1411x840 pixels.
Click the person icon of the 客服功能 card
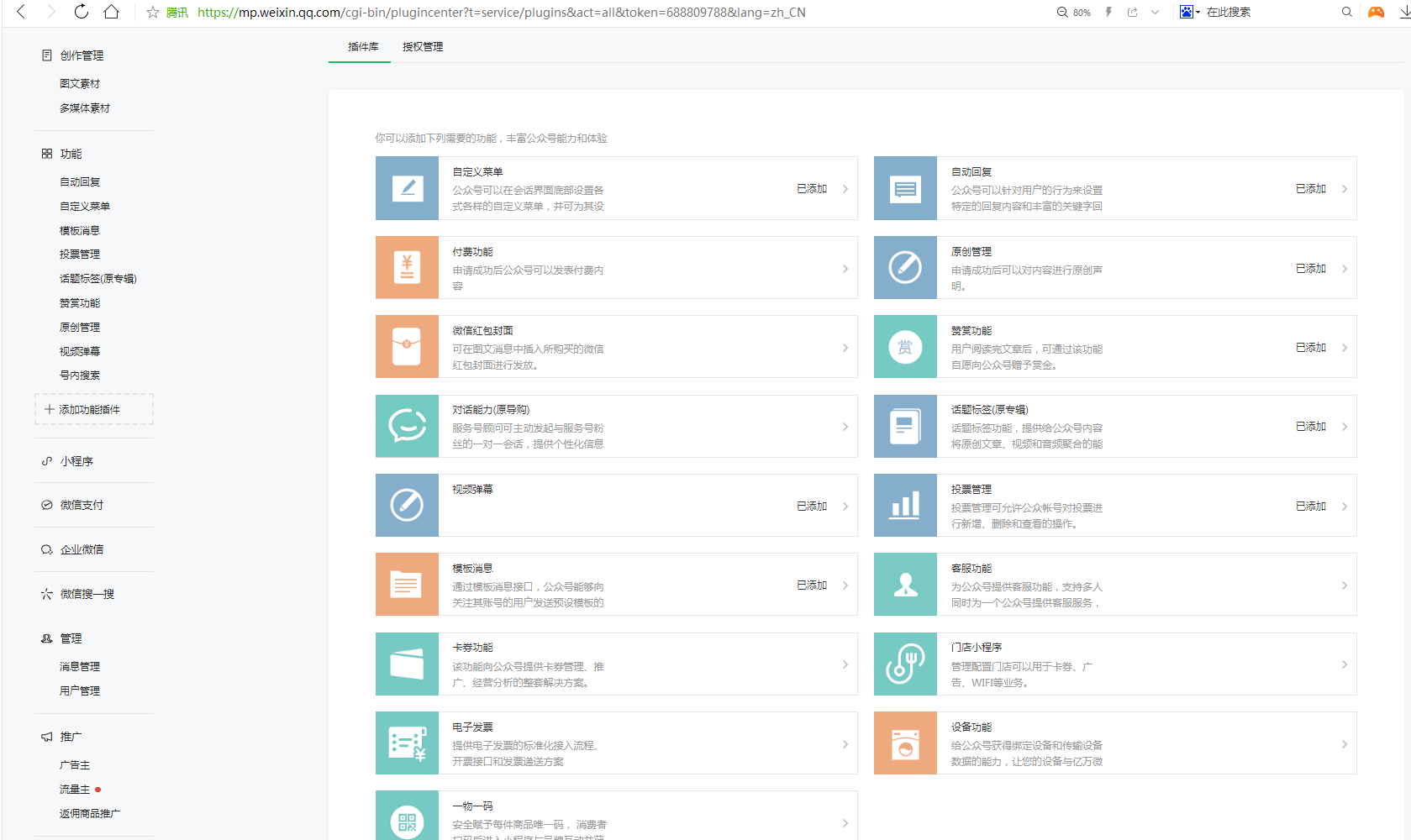[905, 585]
